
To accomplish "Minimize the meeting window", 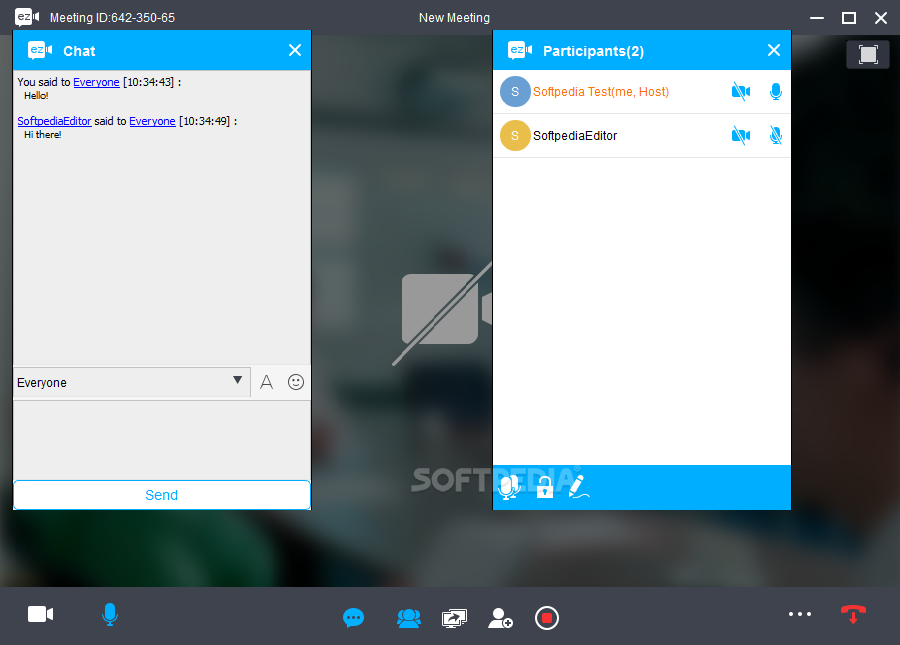I will (817, 18).
